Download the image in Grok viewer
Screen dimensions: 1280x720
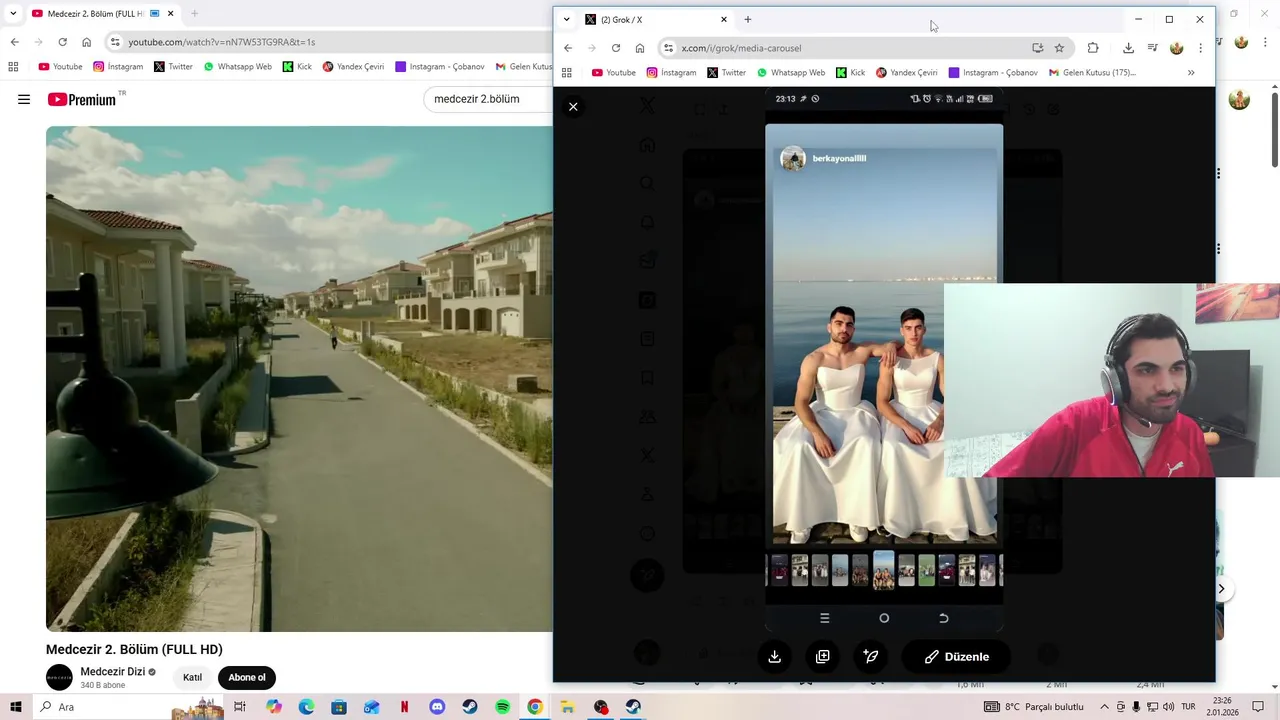pos(774,657)
